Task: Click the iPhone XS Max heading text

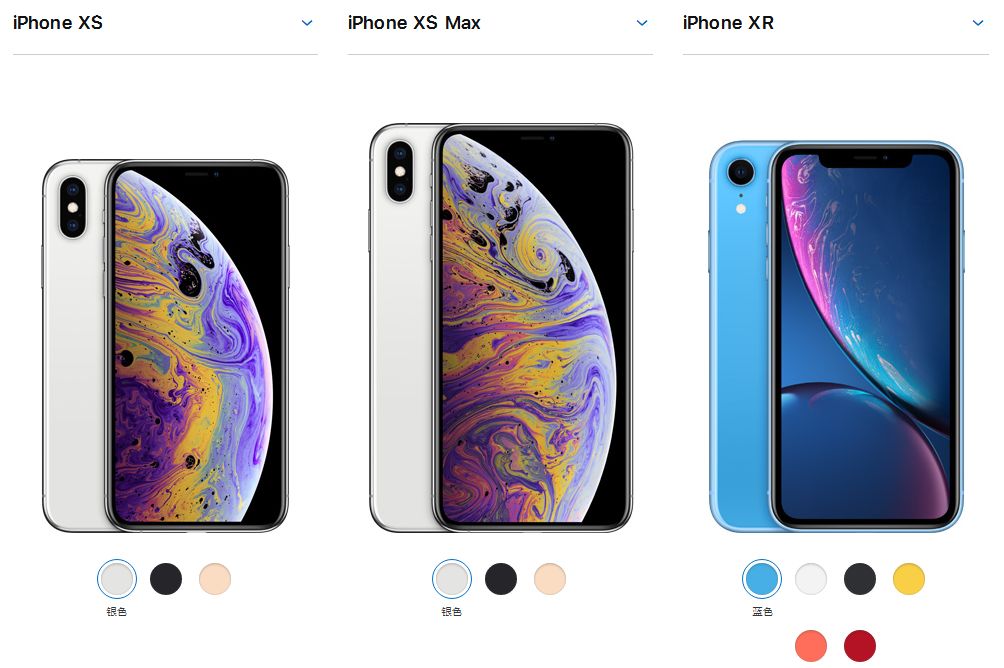Action: click(414, 23)
